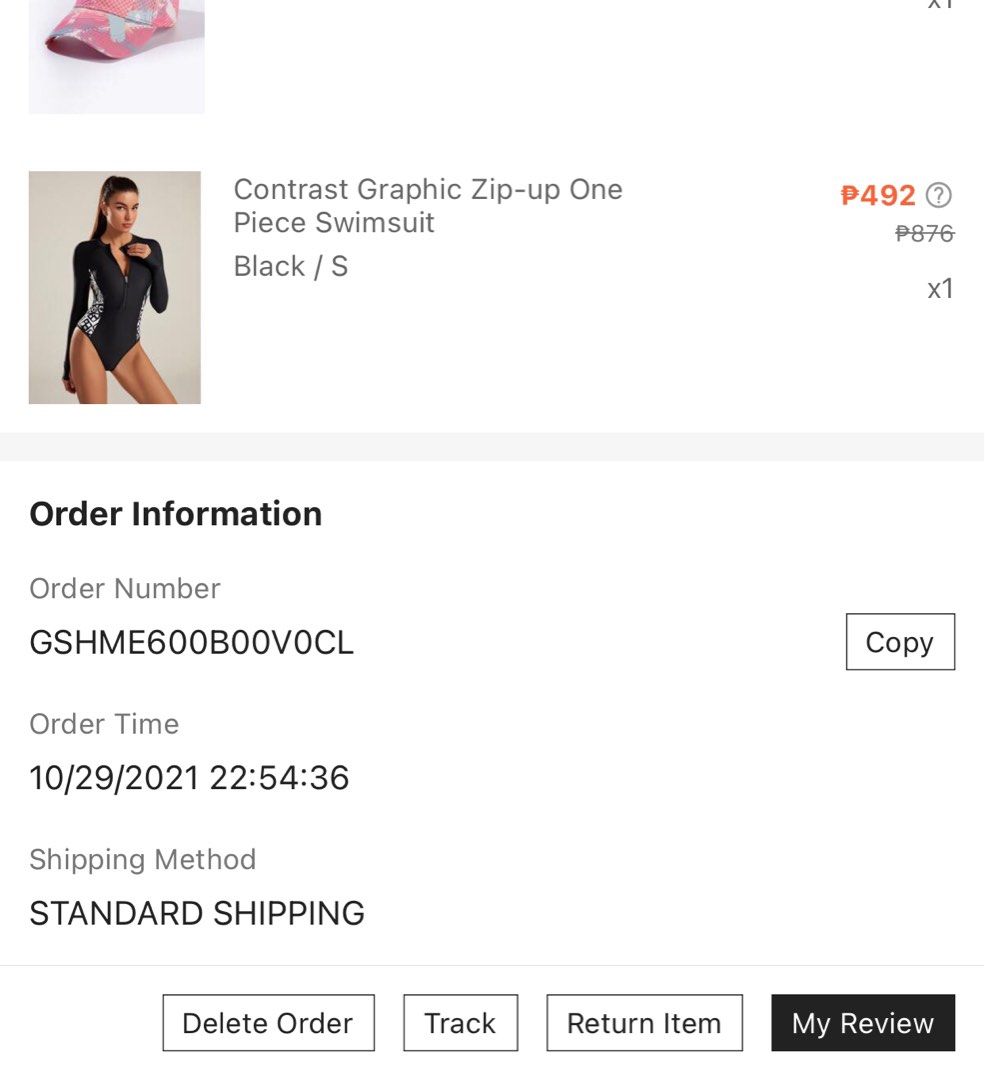Copy the order number
The image size is (985, 1080).
click(x=900, y=642)
